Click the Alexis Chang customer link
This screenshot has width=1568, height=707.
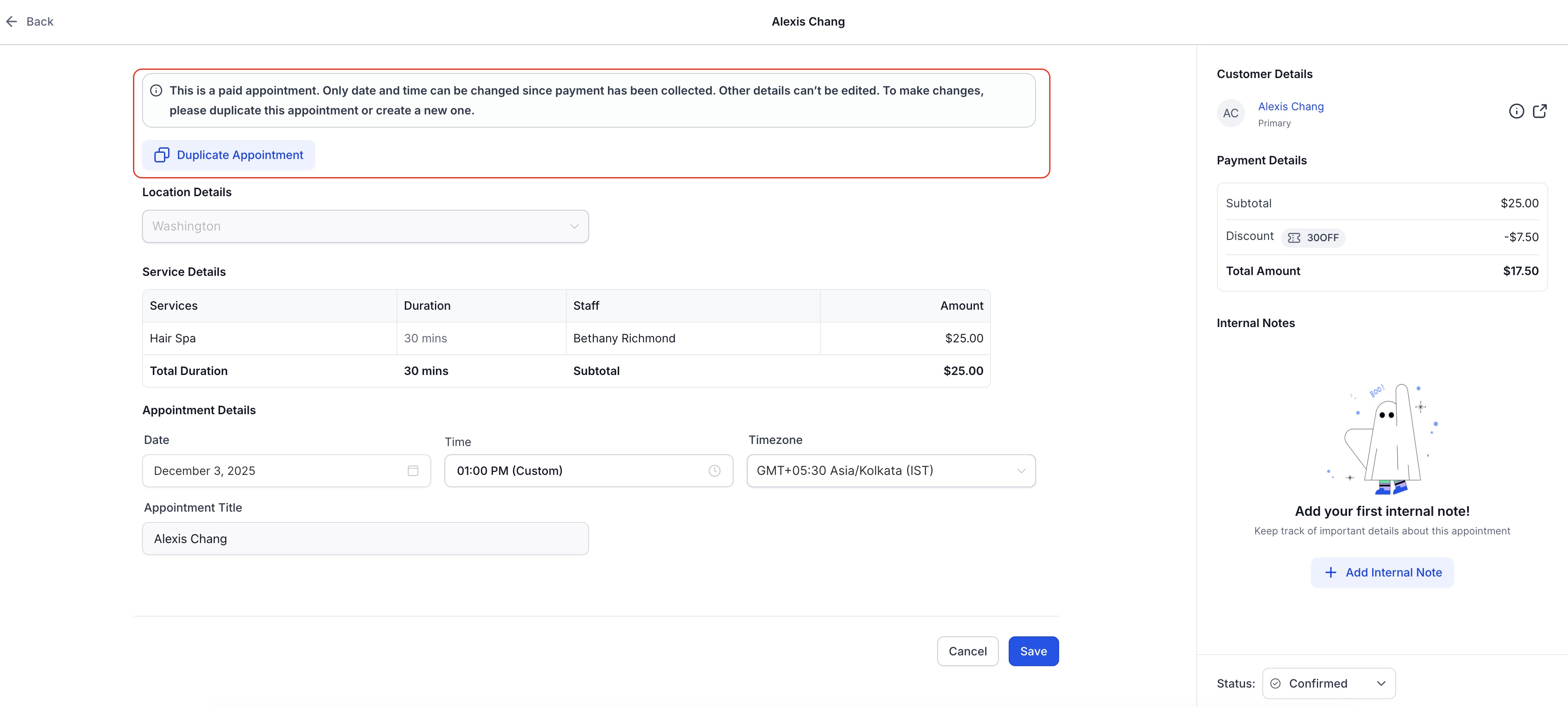pos(1290,107)
